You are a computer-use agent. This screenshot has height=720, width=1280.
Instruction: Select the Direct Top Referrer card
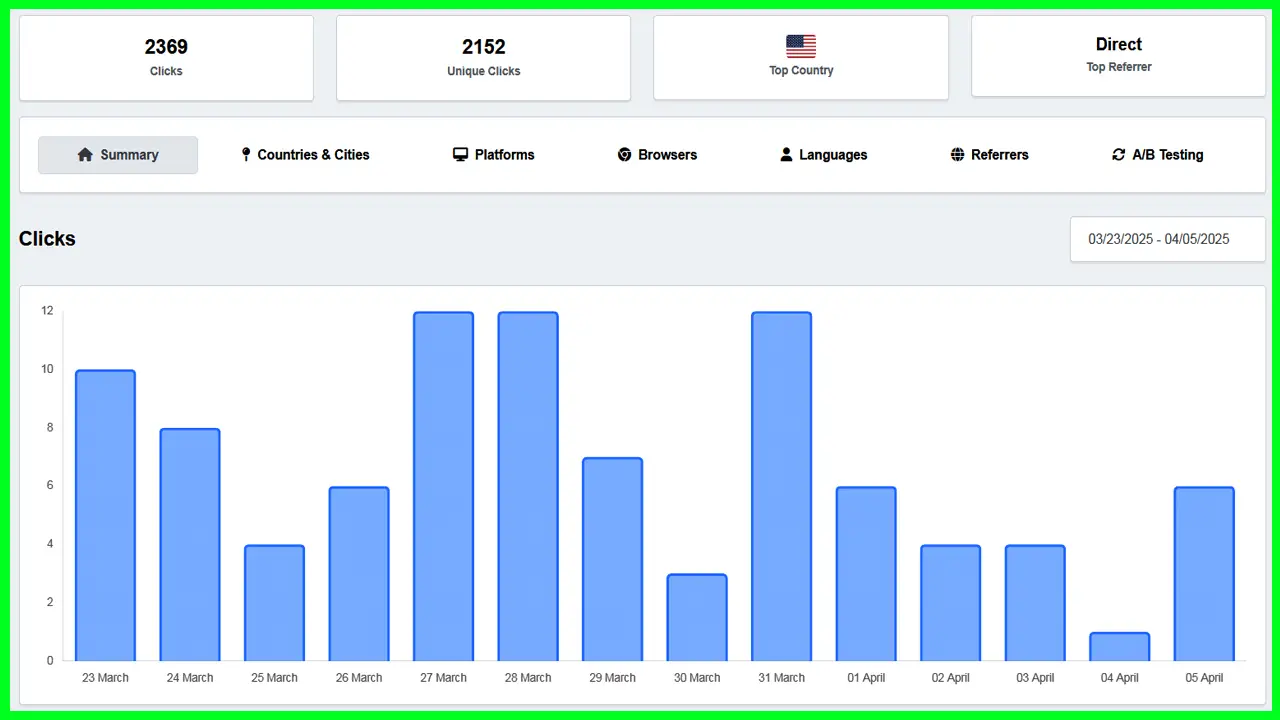[1118, 55]
